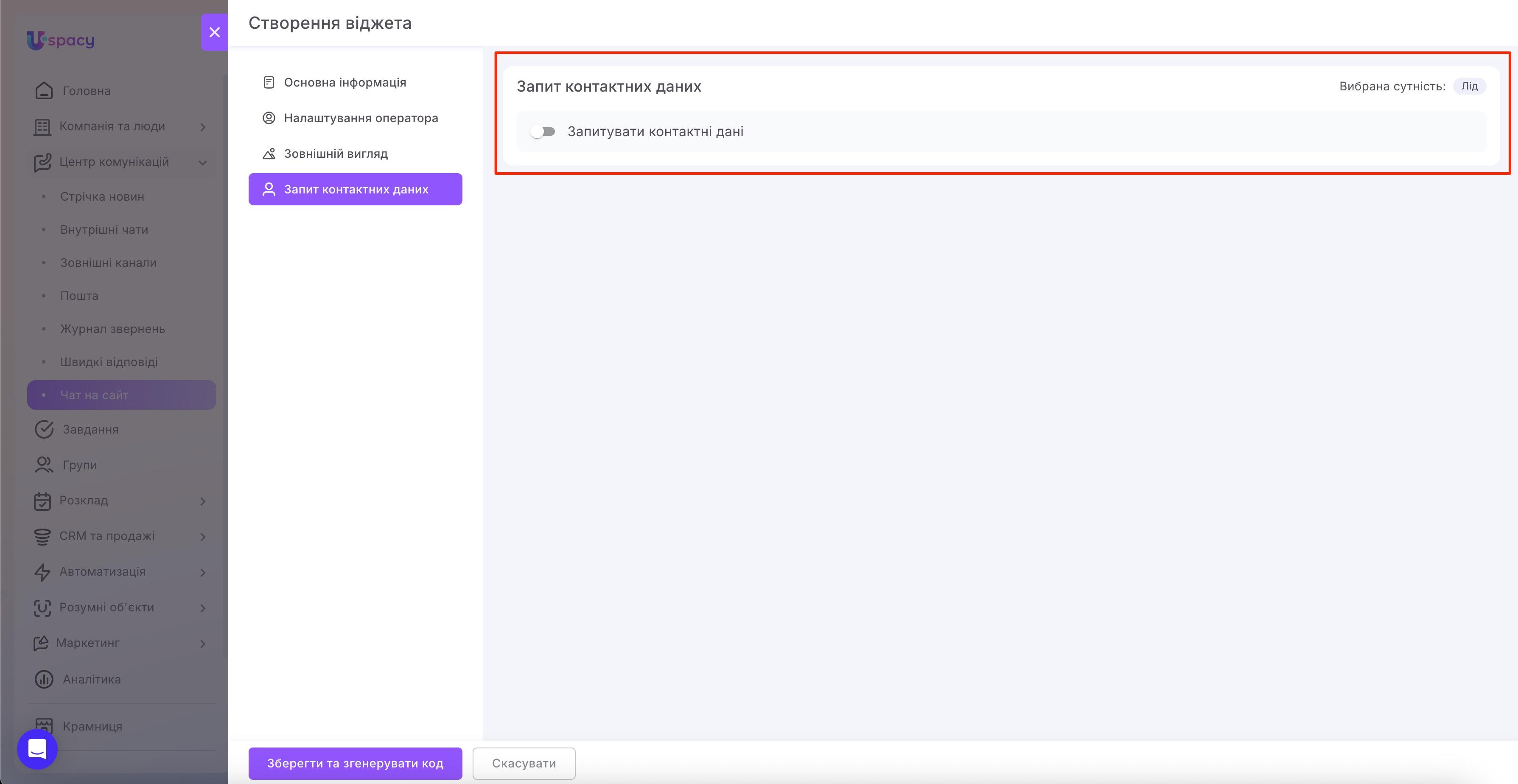
Task: Expand the Автоматизація chevron
Action: 203,572
